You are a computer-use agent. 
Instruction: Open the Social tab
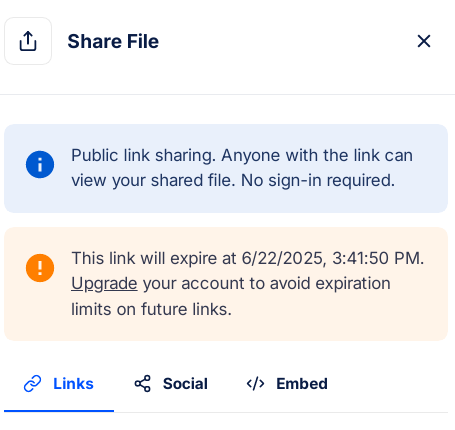click(171, 384)
